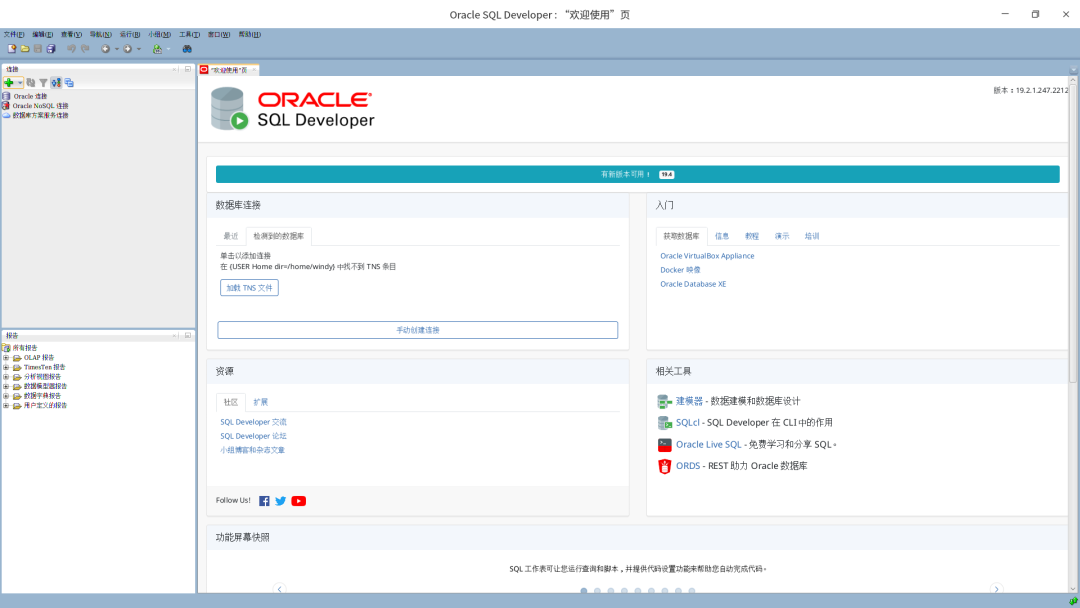Close the 连接 panel with its small X

(x=175, y=69)
